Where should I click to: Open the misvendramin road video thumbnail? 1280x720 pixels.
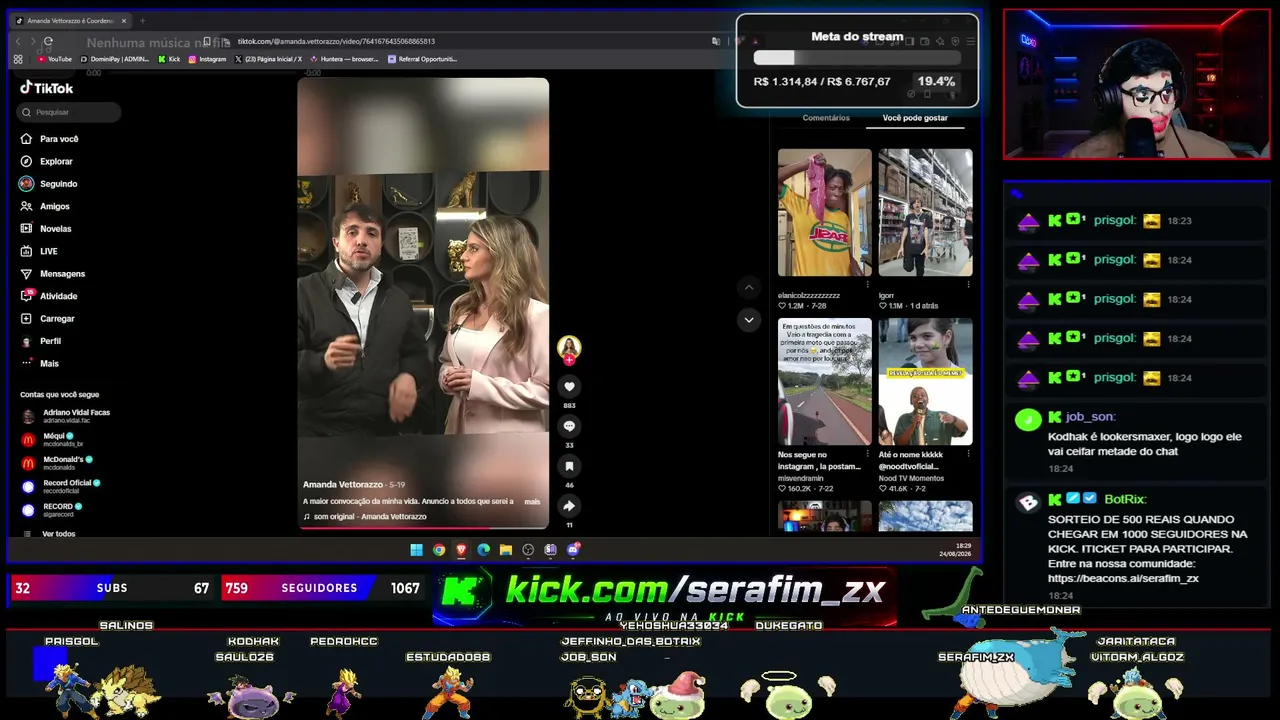(825, 382)
